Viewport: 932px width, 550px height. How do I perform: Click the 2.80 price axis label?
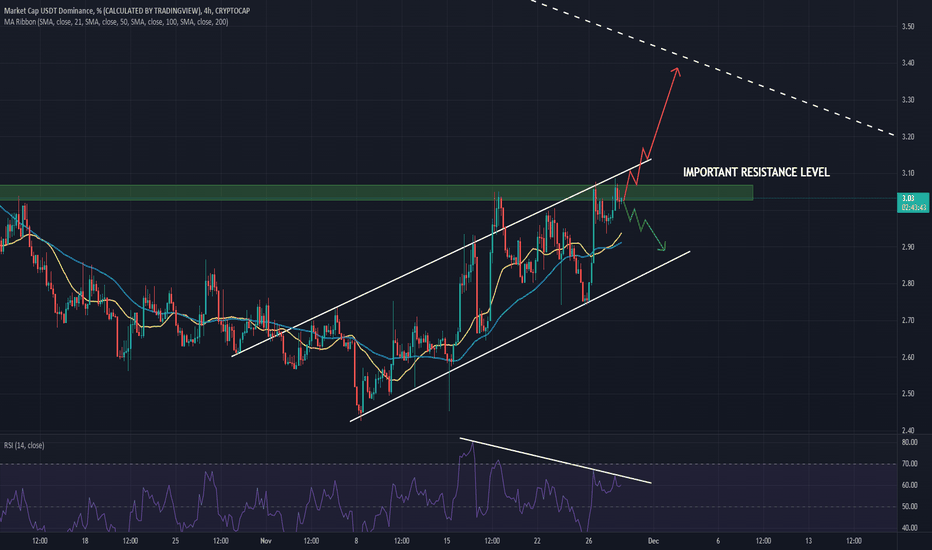(x=908, y=284)
